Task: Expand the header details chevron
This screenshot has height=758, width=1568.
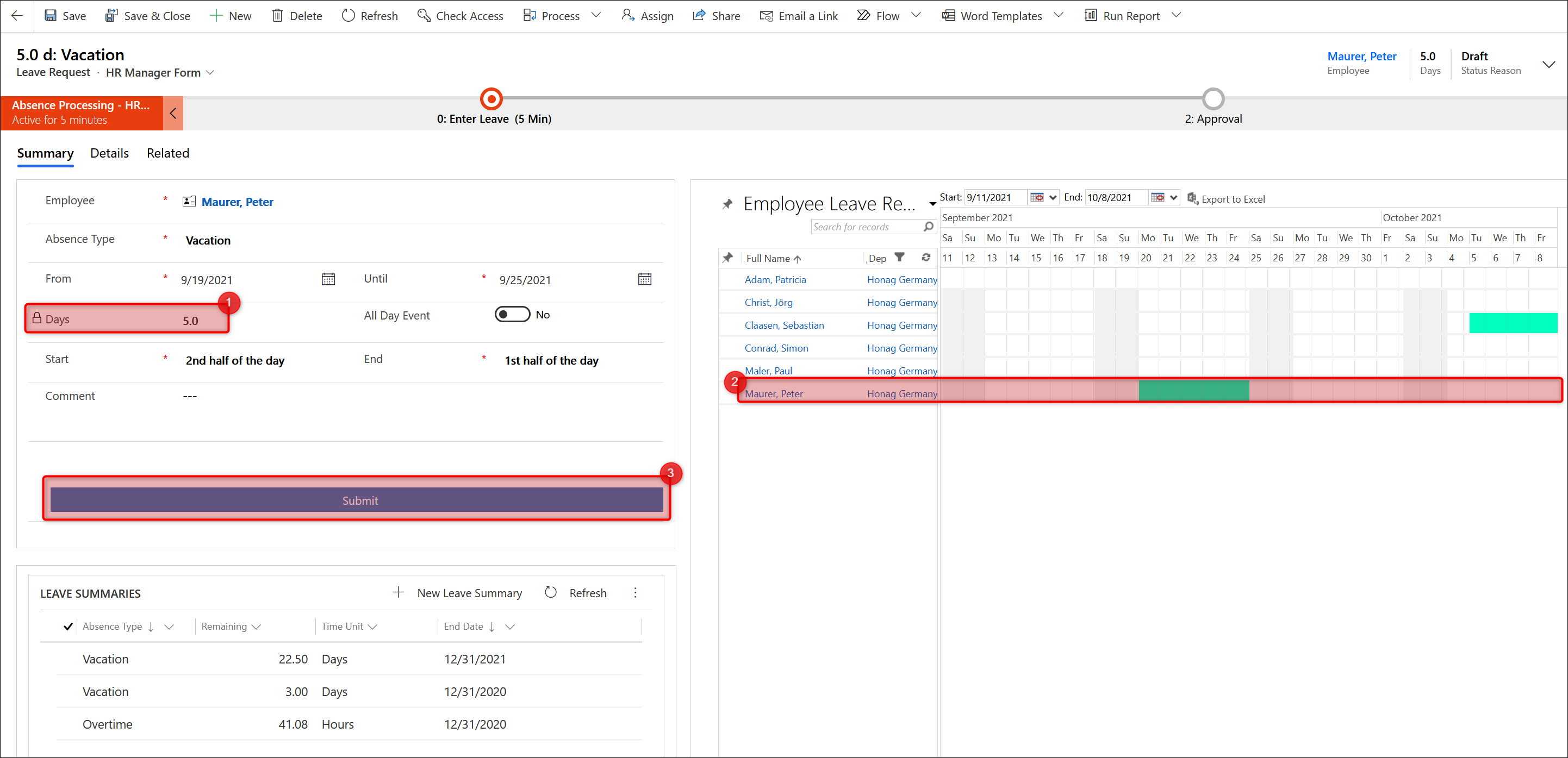Action: coord(1548,64)
